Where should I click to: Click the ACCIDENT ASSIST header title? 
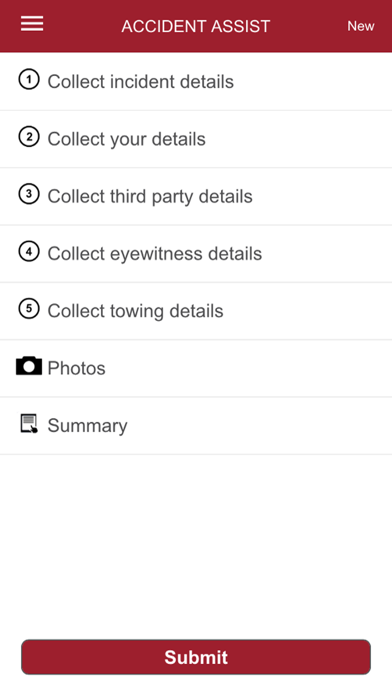[x=196, y=26]
